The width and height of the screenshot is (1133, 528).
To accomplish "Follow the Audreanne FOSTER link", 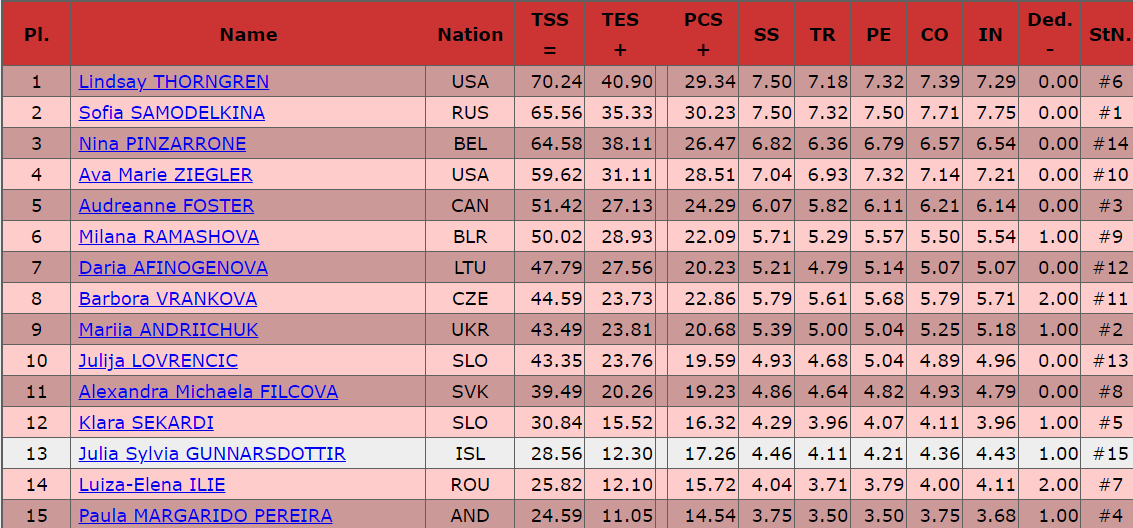I will (166, 206).
